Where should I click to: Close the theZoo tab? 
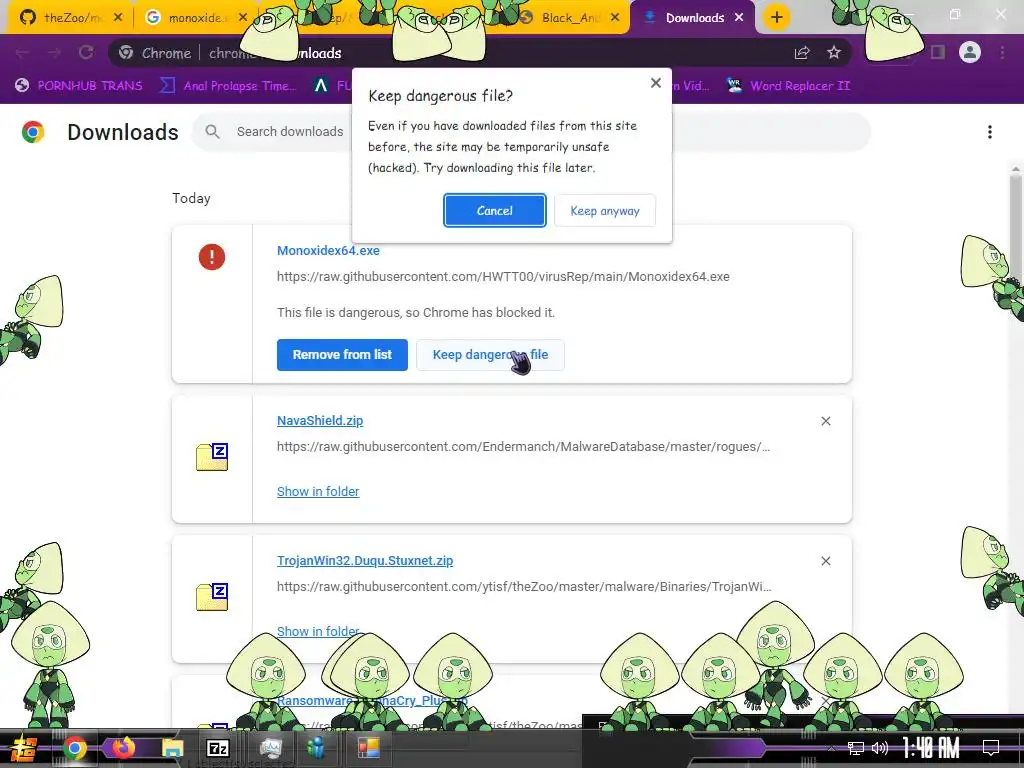click(x=118, y=18)
